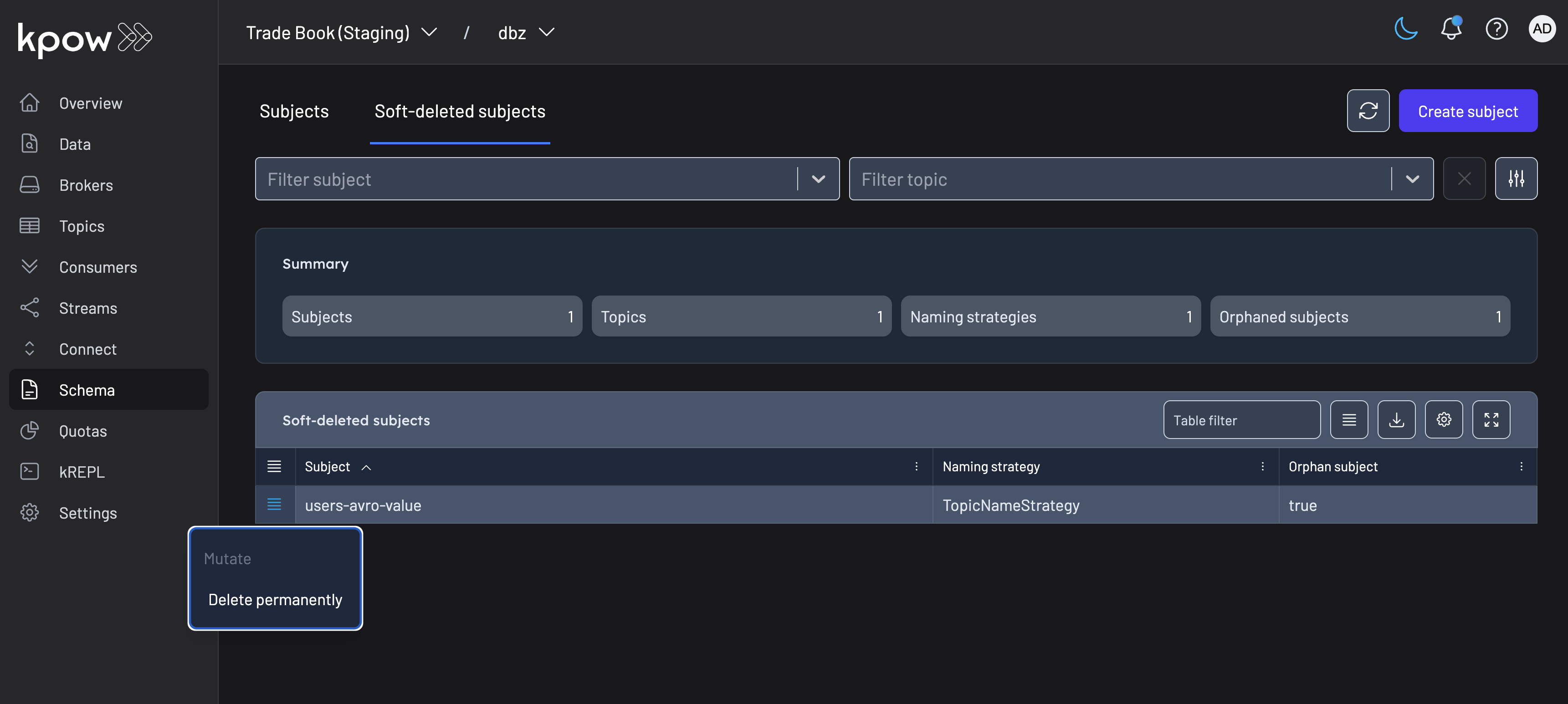This screenshot has width=1568, height=704.
Task: Open column options for Naming strategy
Action: pyautogui.click(x=1262, y=466)
